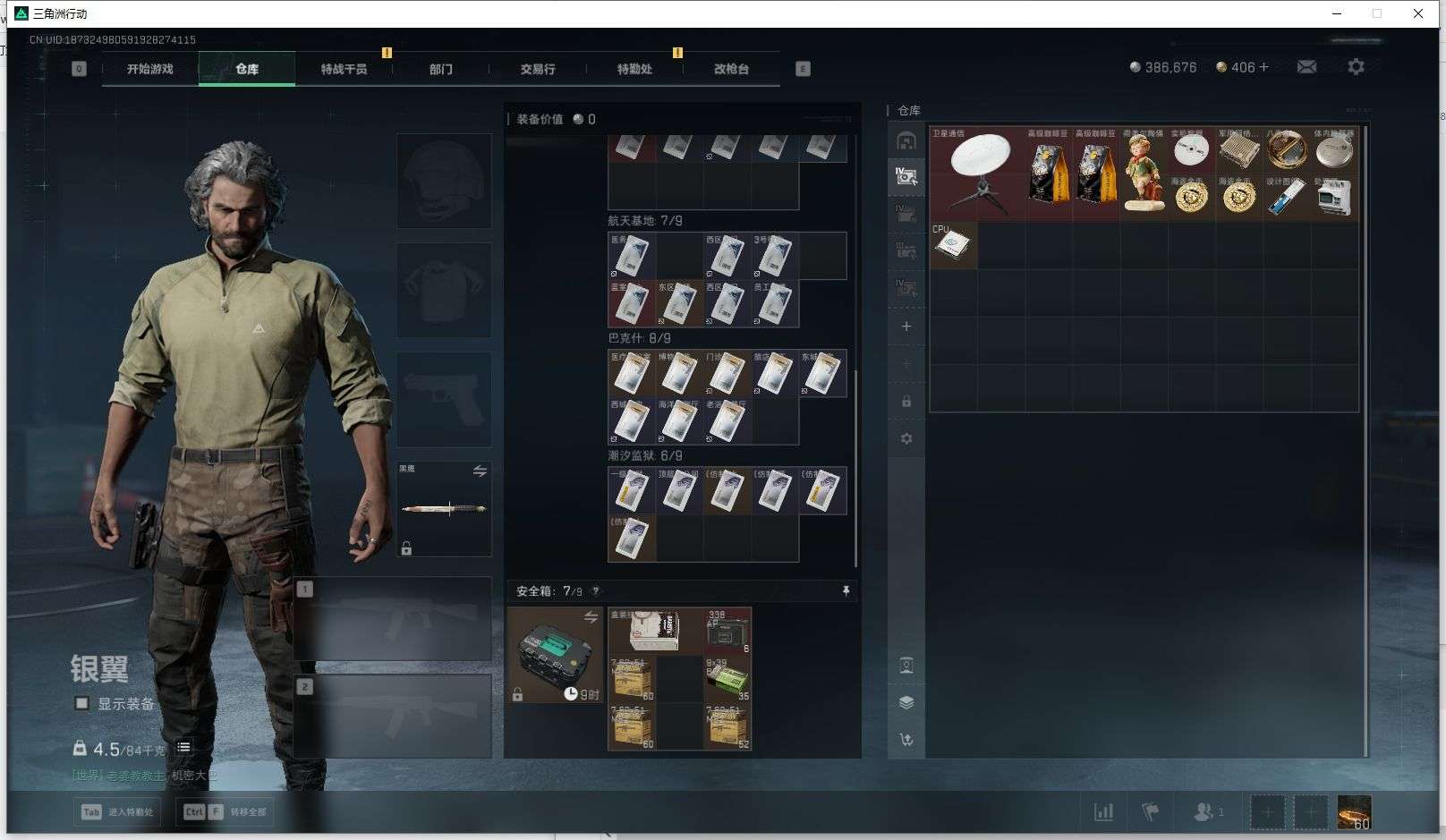Click the E next-tab key icon
This screenshot has height=840, width=1446.
(x=803, y=69)
